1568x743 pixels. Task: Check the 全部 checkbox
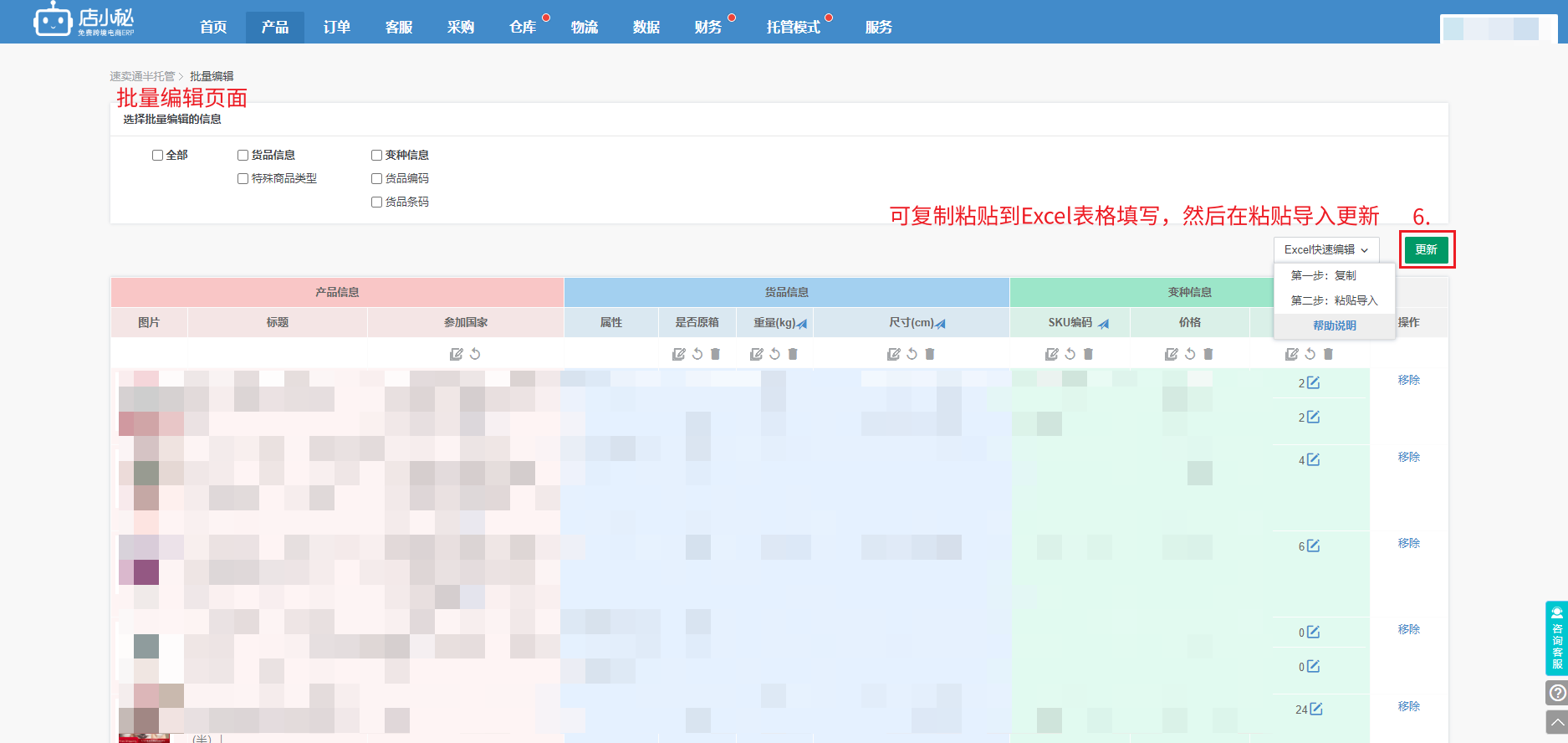(157, 155)
